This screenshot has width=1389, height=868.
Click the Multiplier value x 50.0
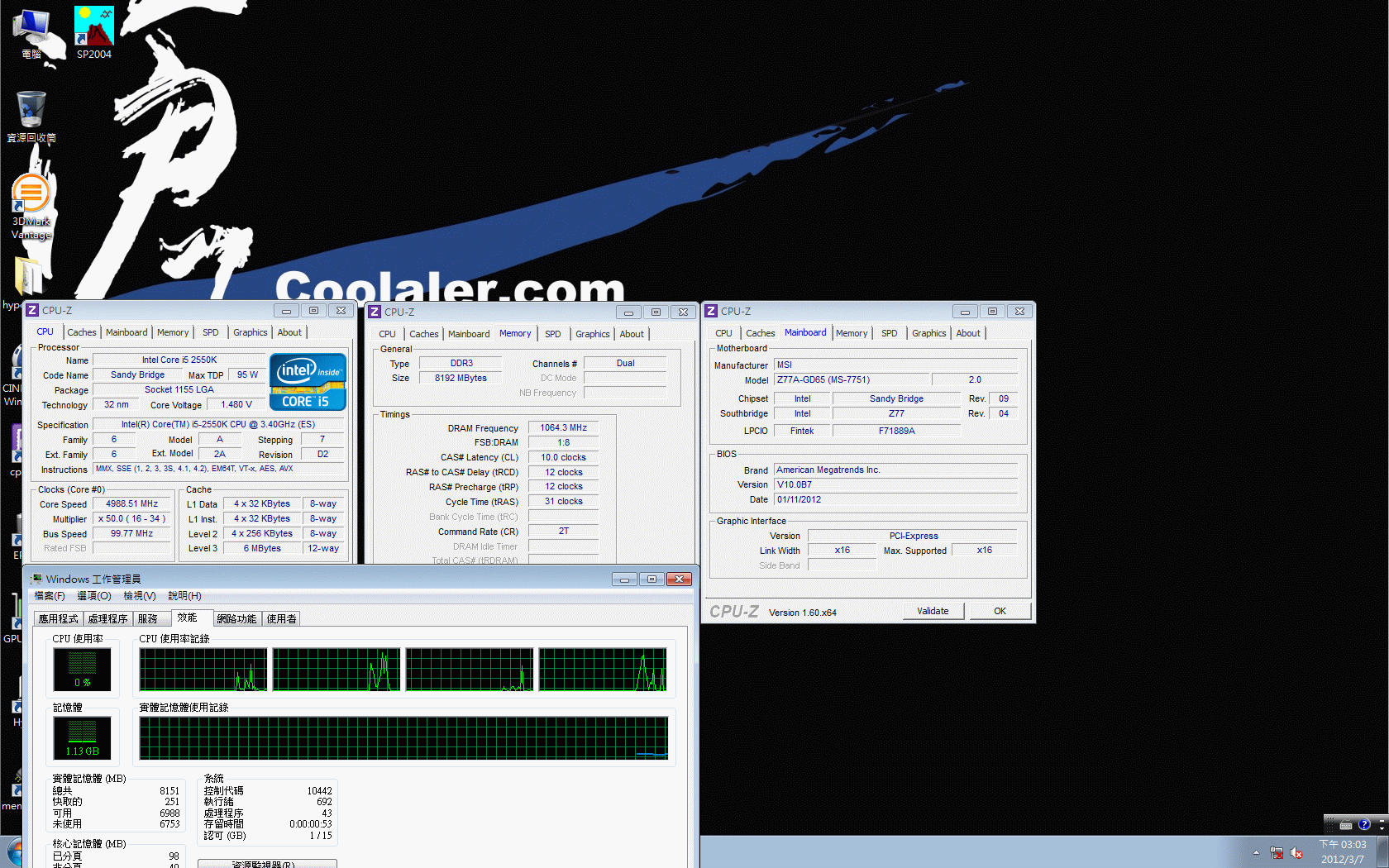tap(132, 518)
